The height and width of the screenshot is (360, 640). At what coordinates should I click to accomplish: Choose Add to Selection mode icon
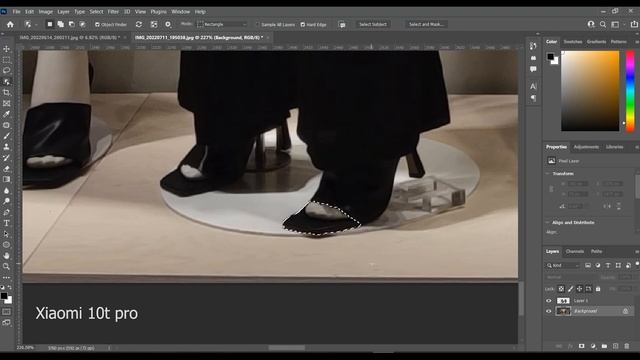point(60,24)
